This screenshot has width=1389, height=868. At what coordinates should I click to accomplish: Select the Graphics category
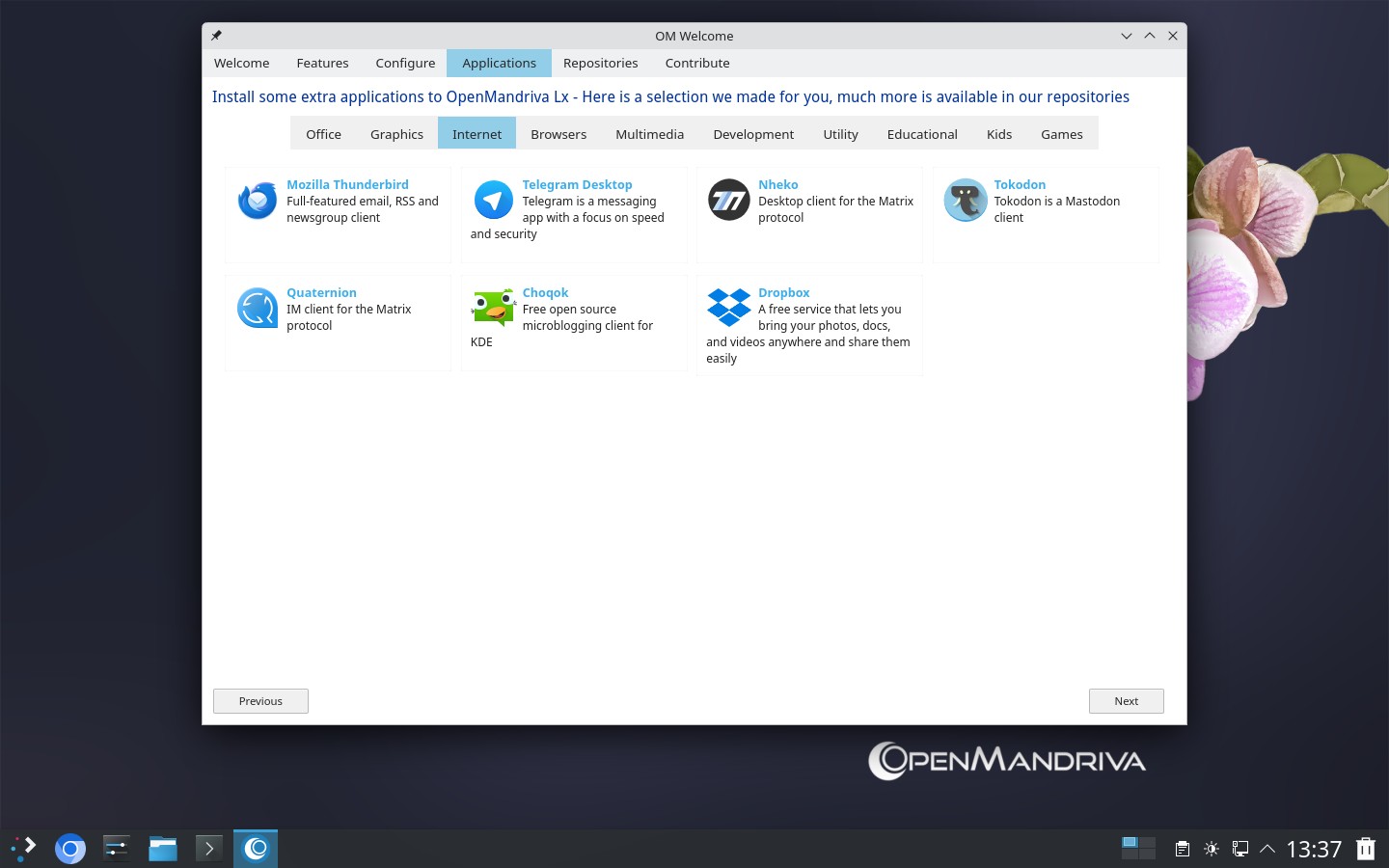point(396,133)
